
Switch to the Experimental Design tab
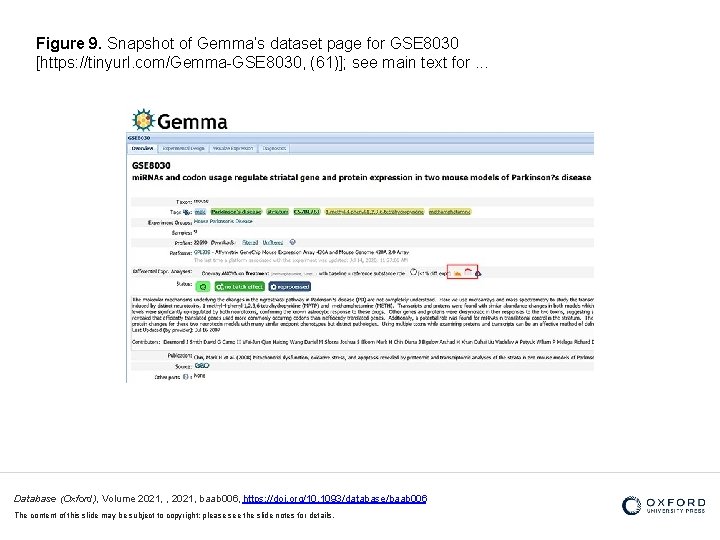click(184, 148)
